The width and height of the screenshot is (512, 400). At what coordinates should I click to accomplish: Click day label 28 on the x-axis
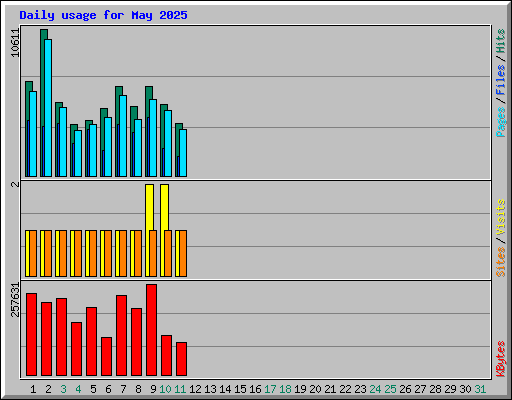coord(435,389)
